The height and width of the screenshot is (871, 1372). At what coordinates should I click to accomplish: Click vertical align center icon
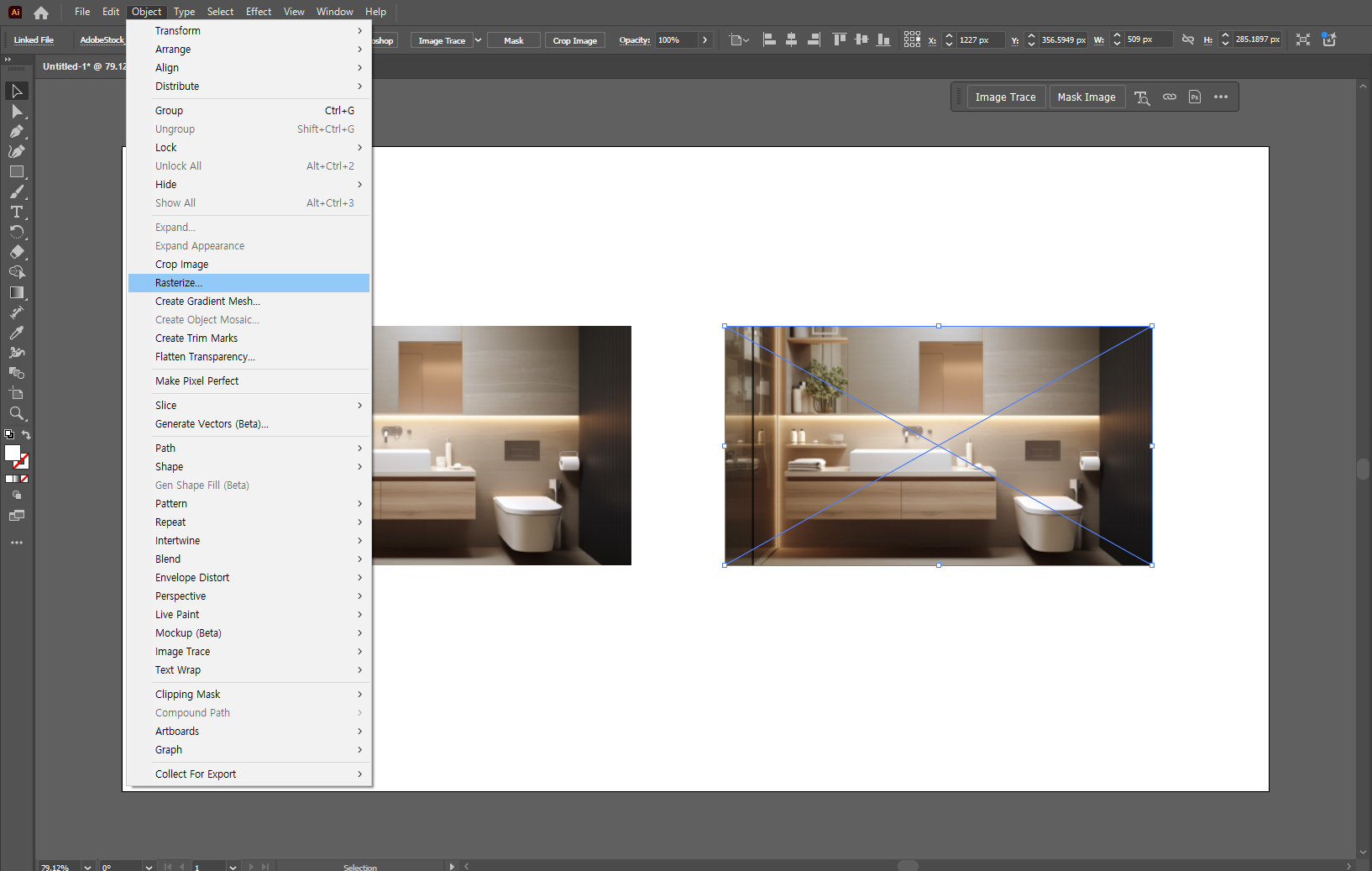tap(861, 39)
